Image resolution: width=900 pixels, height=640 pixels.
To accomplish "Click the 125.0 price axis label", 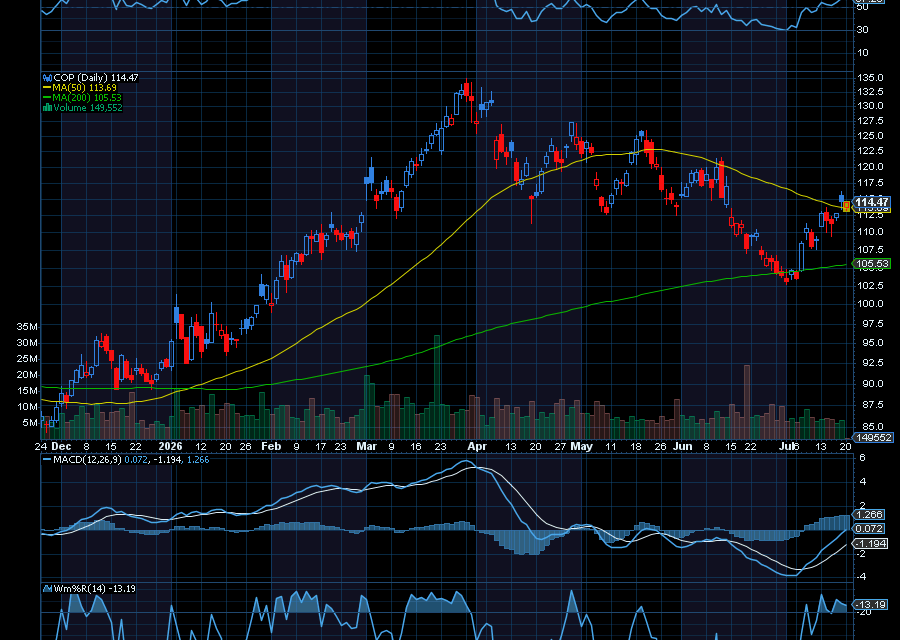I will (871, 135).
